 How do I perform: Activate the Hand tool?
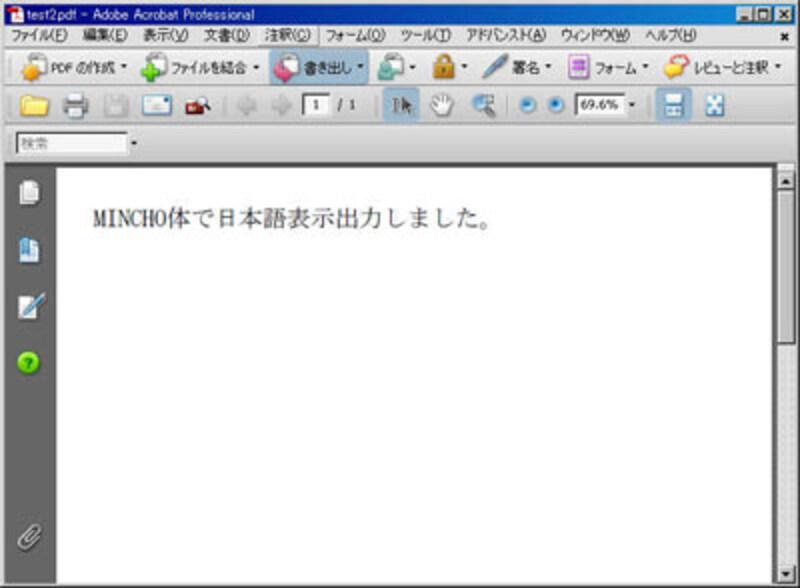click(x=442, y=106)
